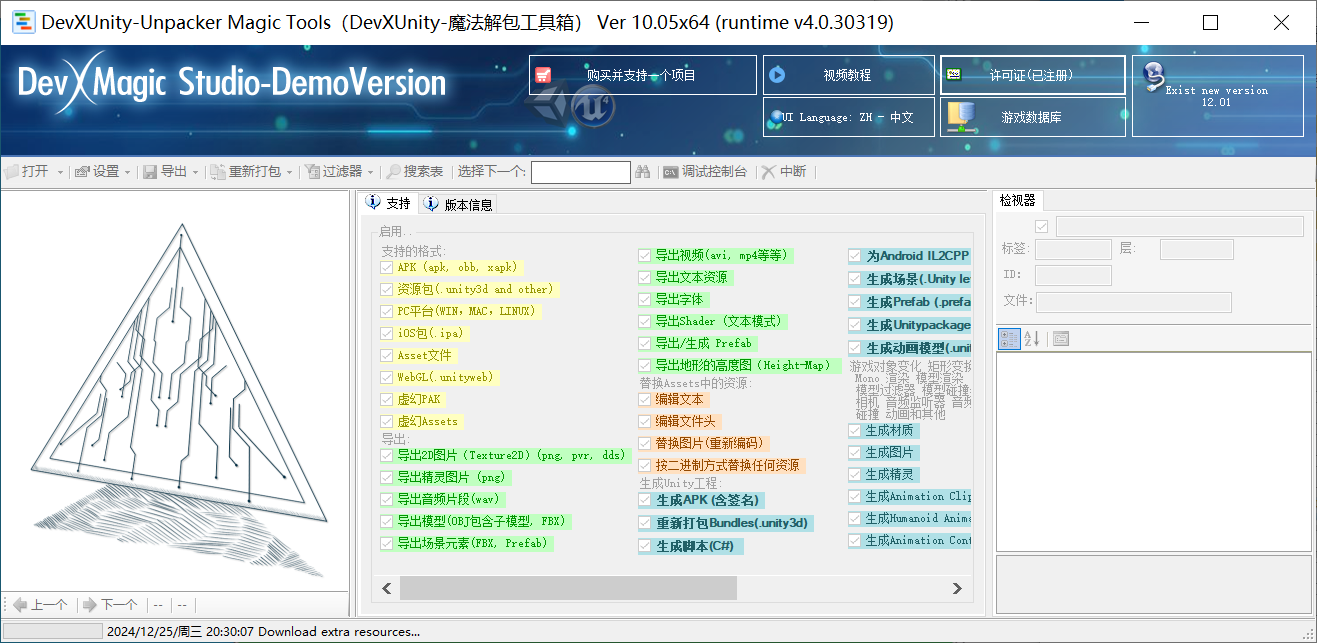Toggle the 导出文本资源 checkbox
The image size is (1317, 643).
(645, 277)
